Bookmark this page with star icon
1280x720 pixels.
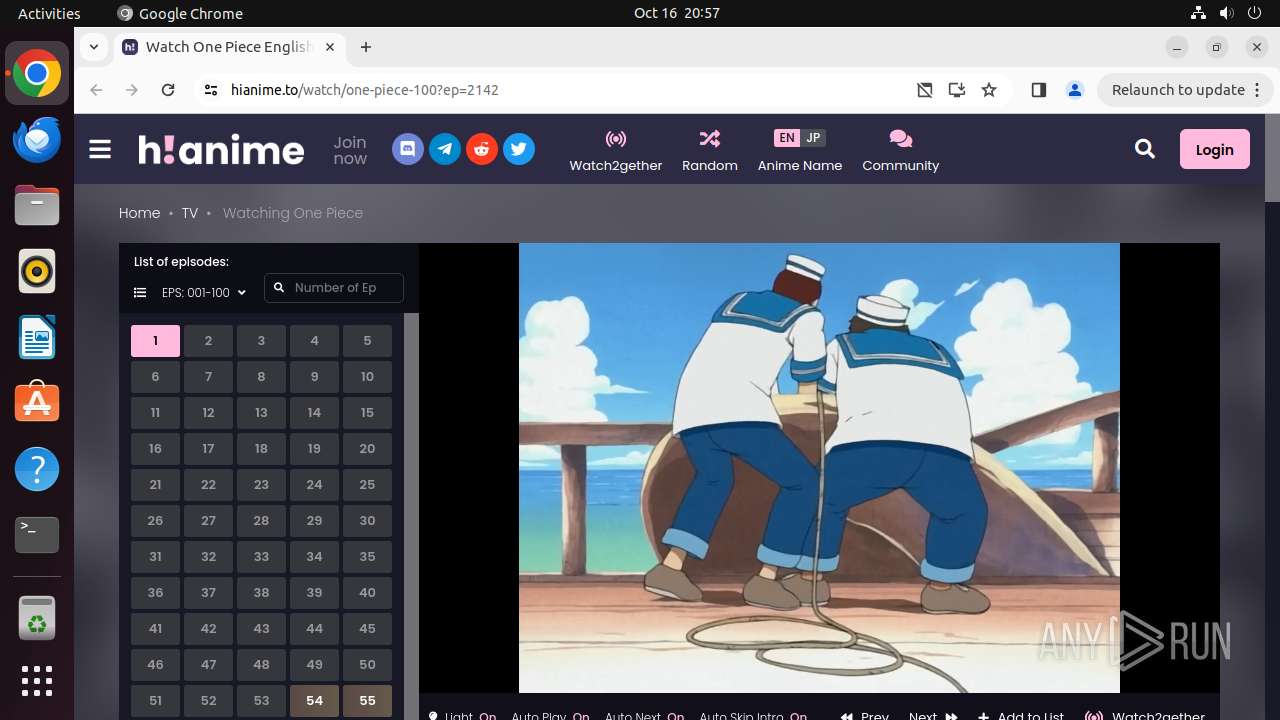point(989,90)
